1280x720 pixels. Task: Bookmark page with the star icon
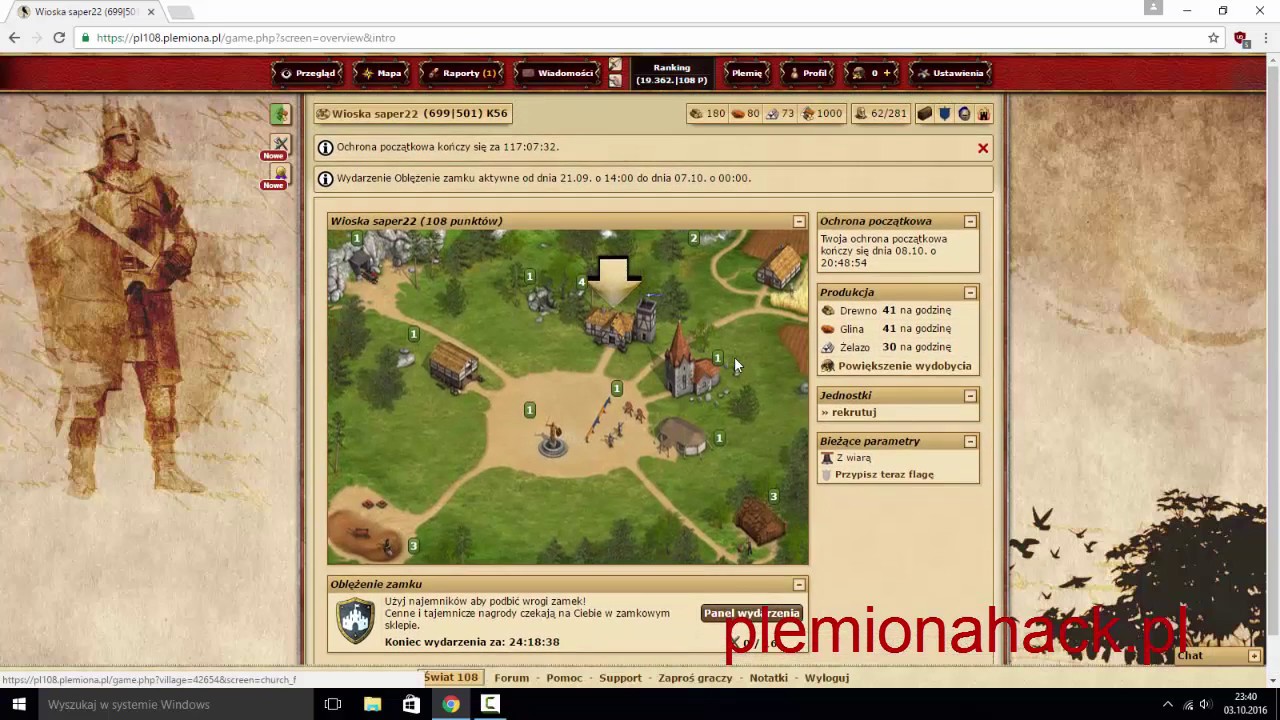pos(1213,38)
